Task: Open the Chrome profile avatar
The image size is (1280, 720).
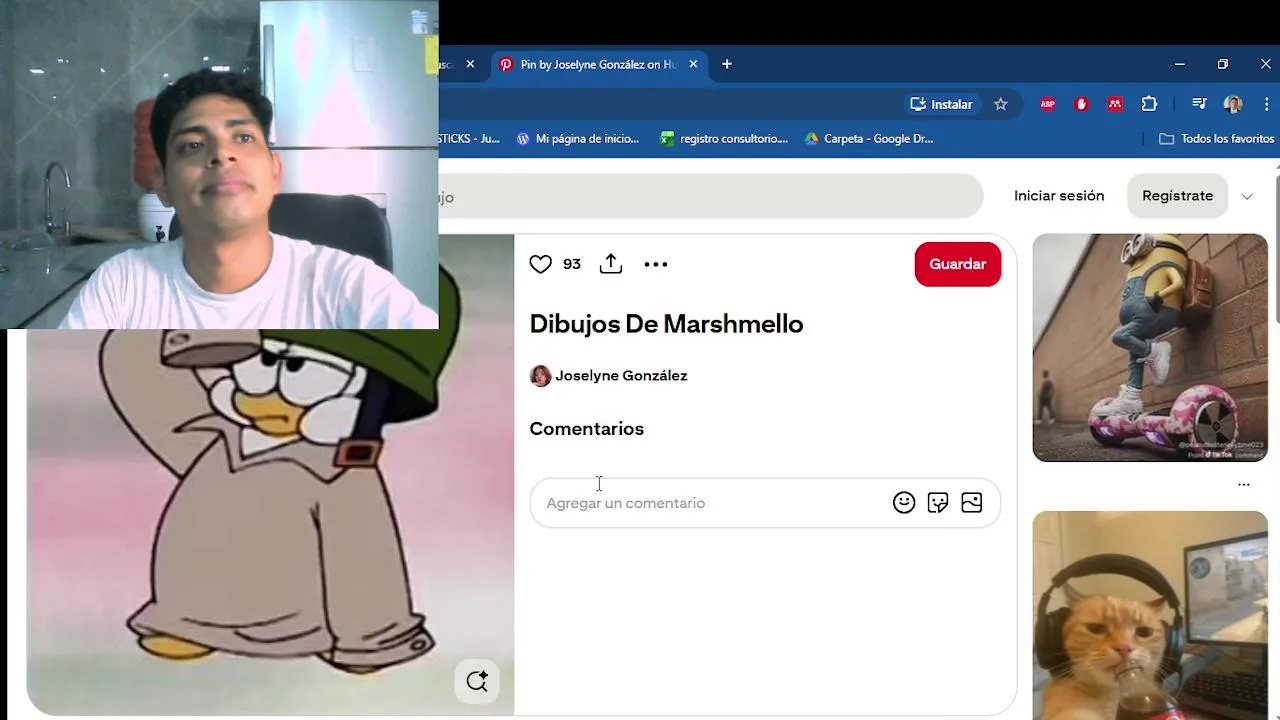Action: (x=1233, y=104)
